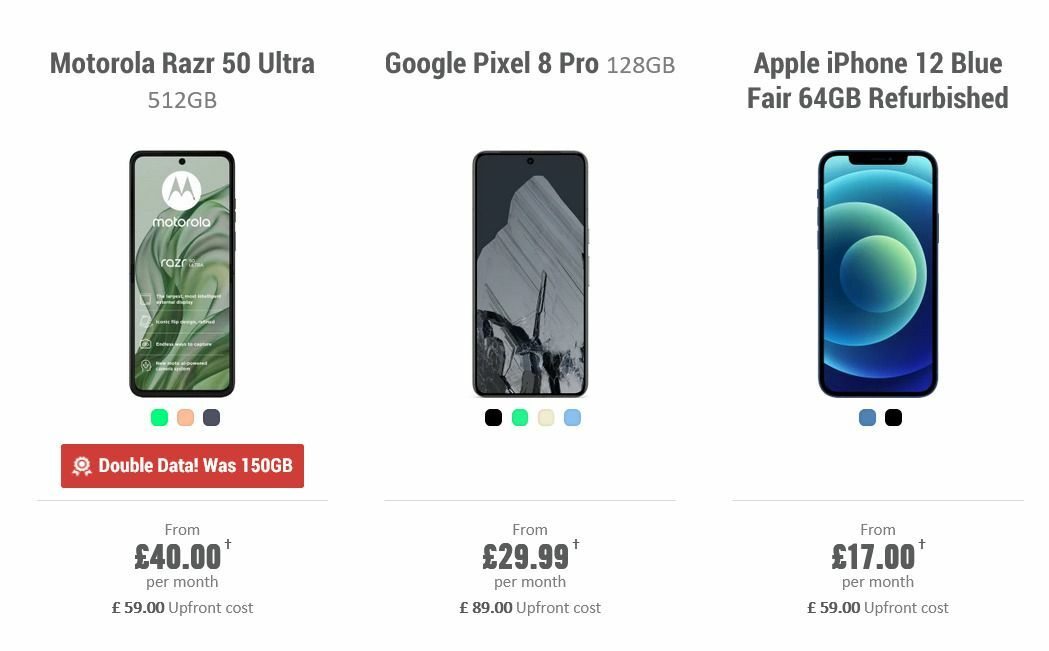Select the black color swatch for Pixel 8 Pro
Image resolution: width=1049 pixels, height=651 pixels.
coord(493,417)
